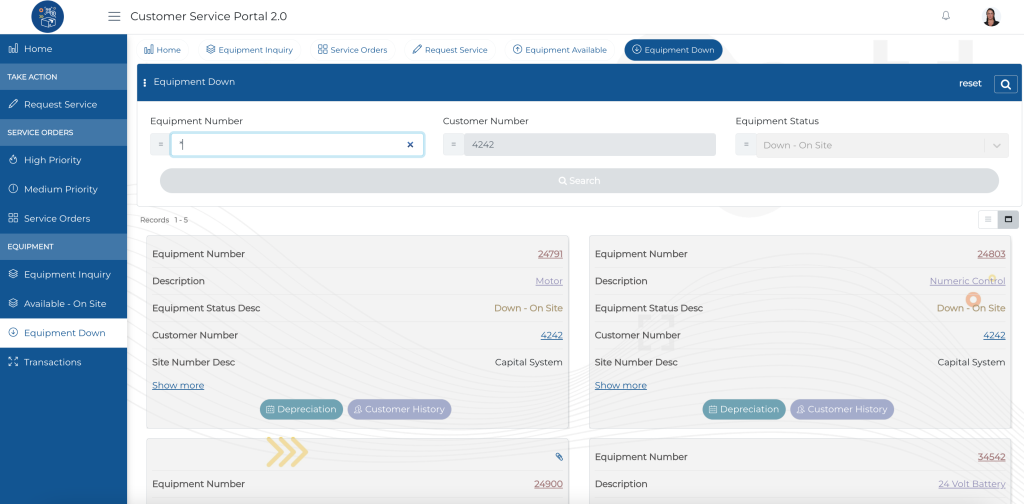Clear the Equipment Number field
Screen dimensions: 1024x504
[x=410, y=145]
